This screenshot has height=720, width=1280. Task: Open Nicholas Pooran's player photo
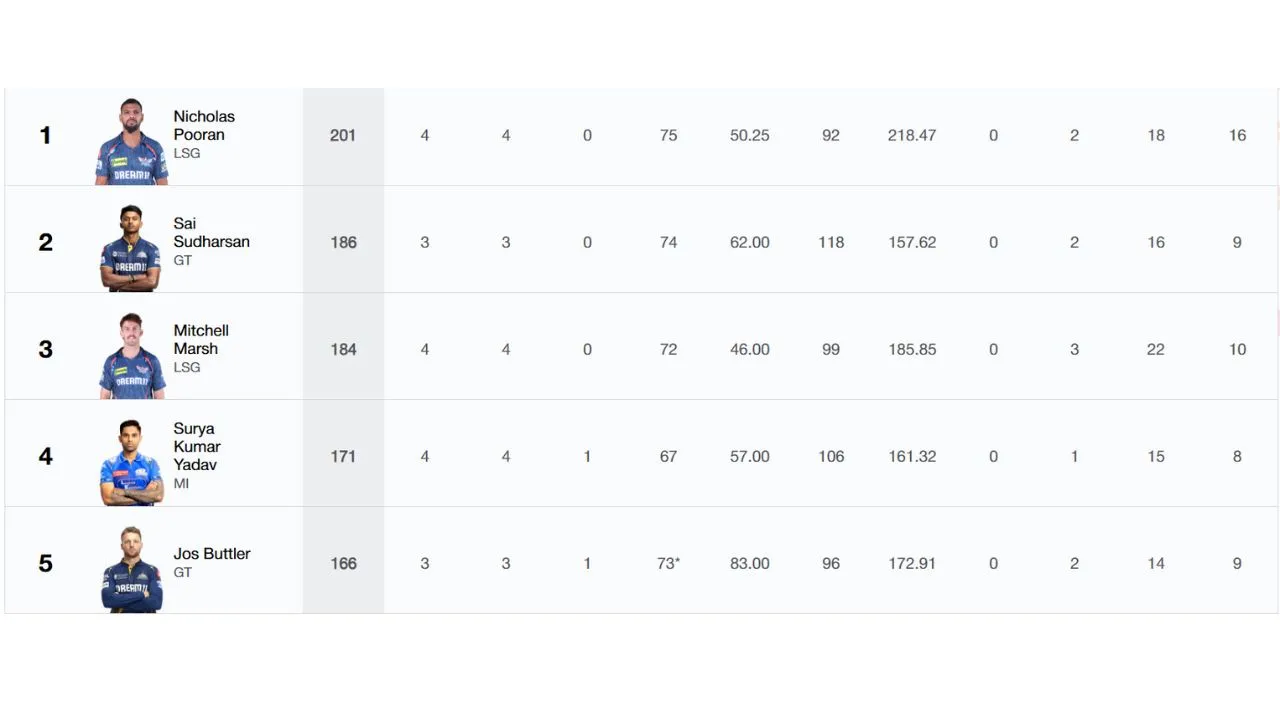pos(131,141)
